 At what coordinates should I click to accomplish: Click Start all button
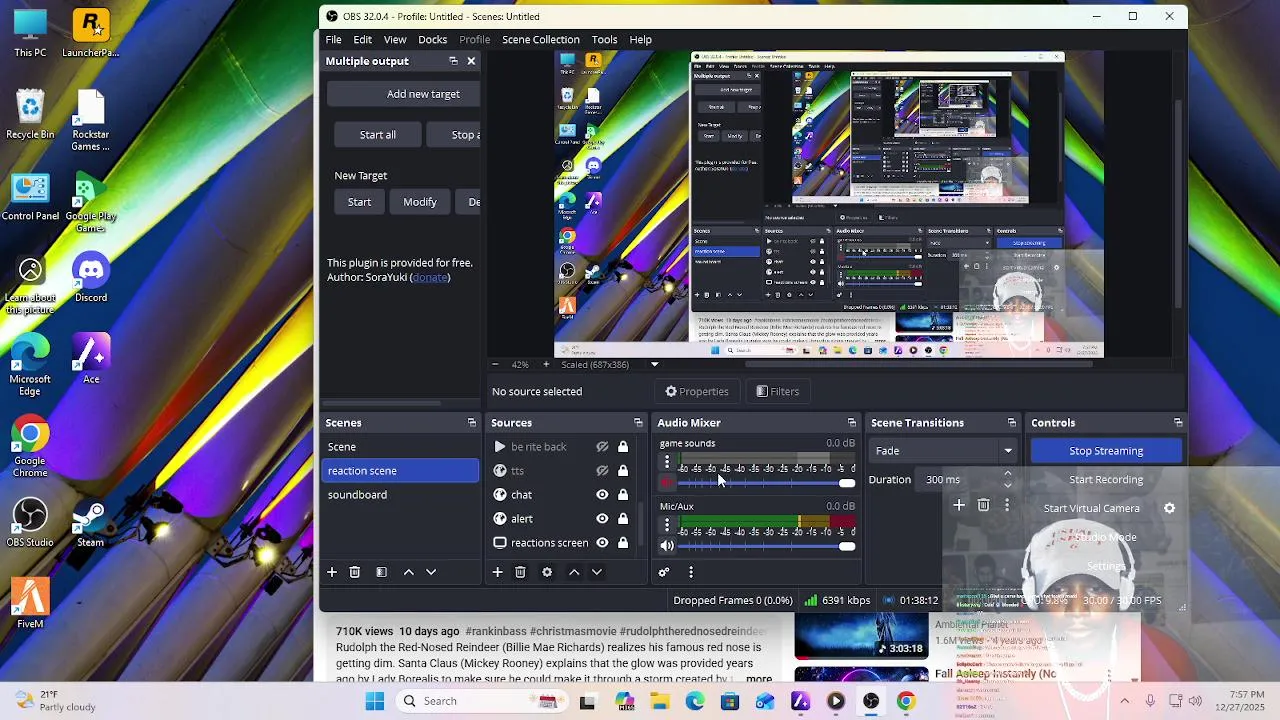click(378, 135)
